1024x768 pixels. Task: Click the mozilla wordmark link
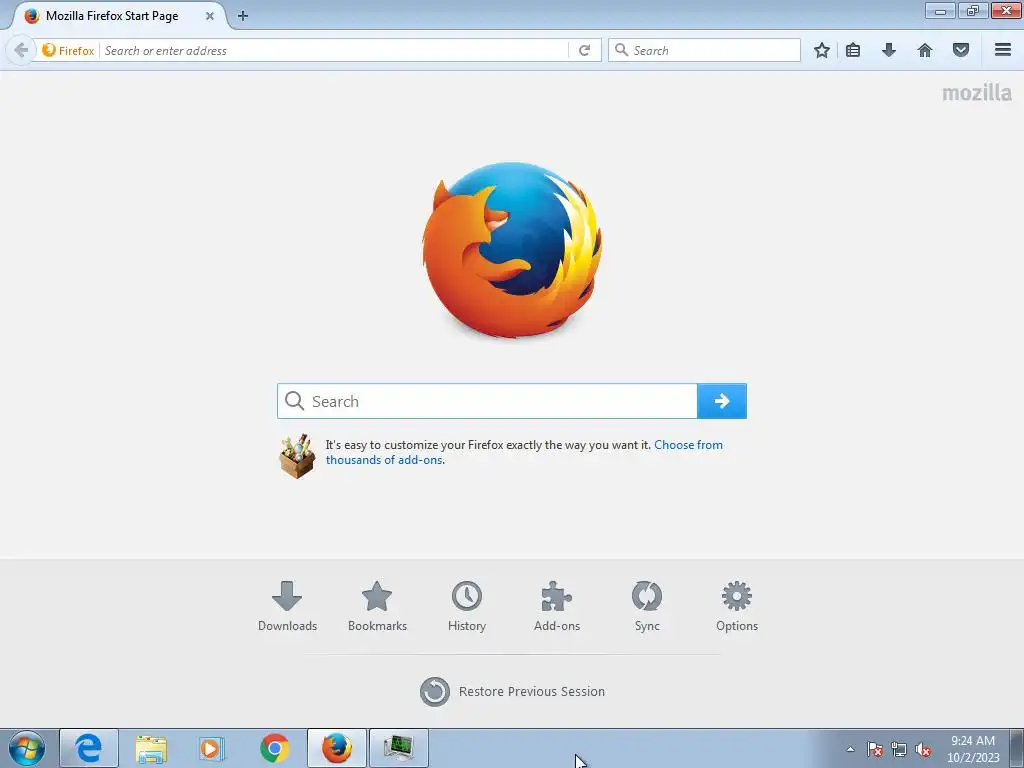pos(976,93)
